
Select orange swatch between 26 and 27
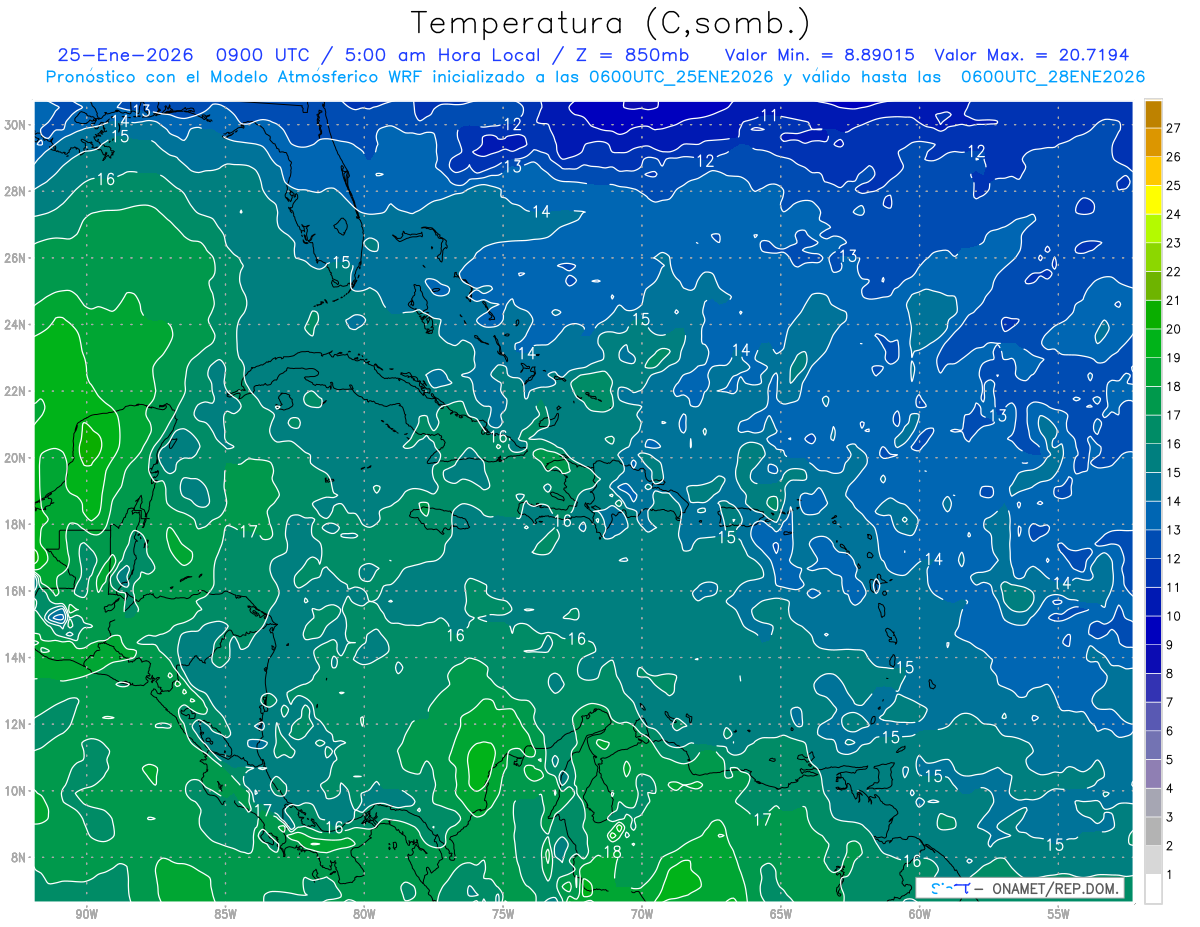point(1153,143)
